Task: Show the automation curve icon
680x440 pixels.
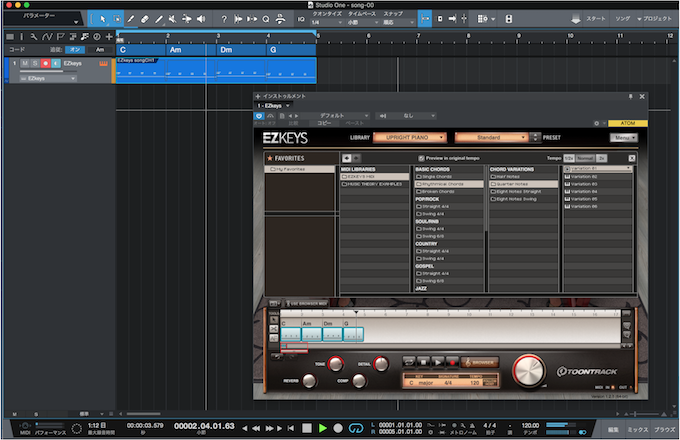Action: 47,37
